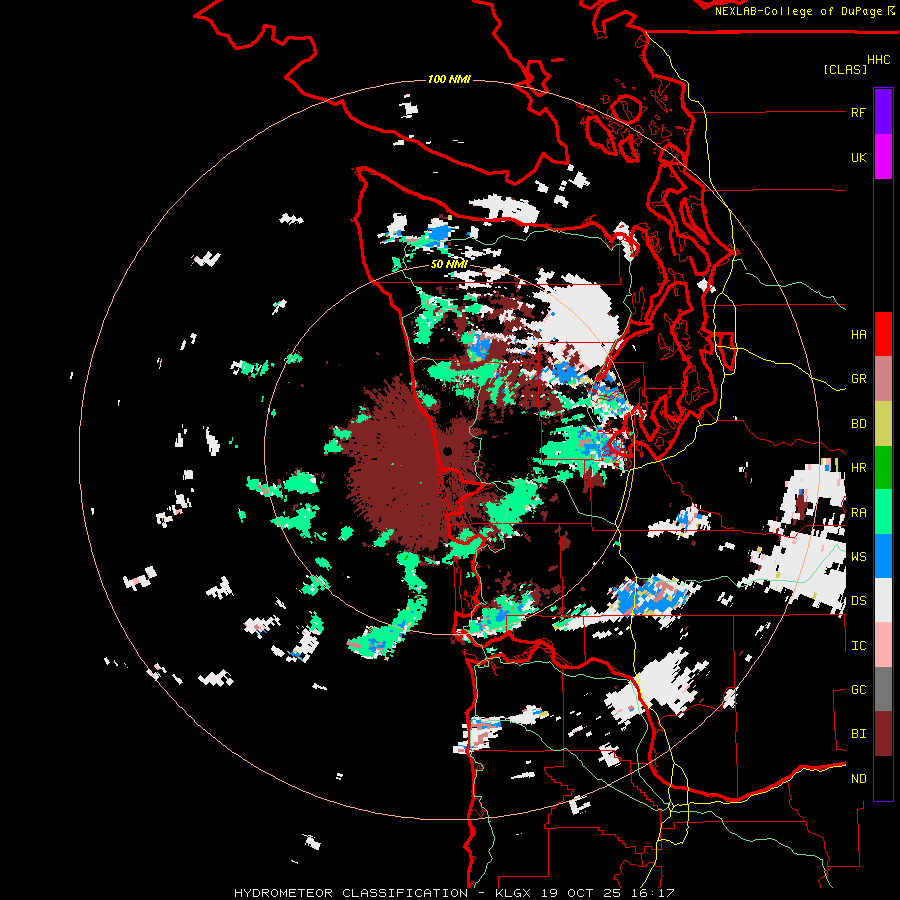
Task: Click the 100 NMI range ring label
Action: 449,79
